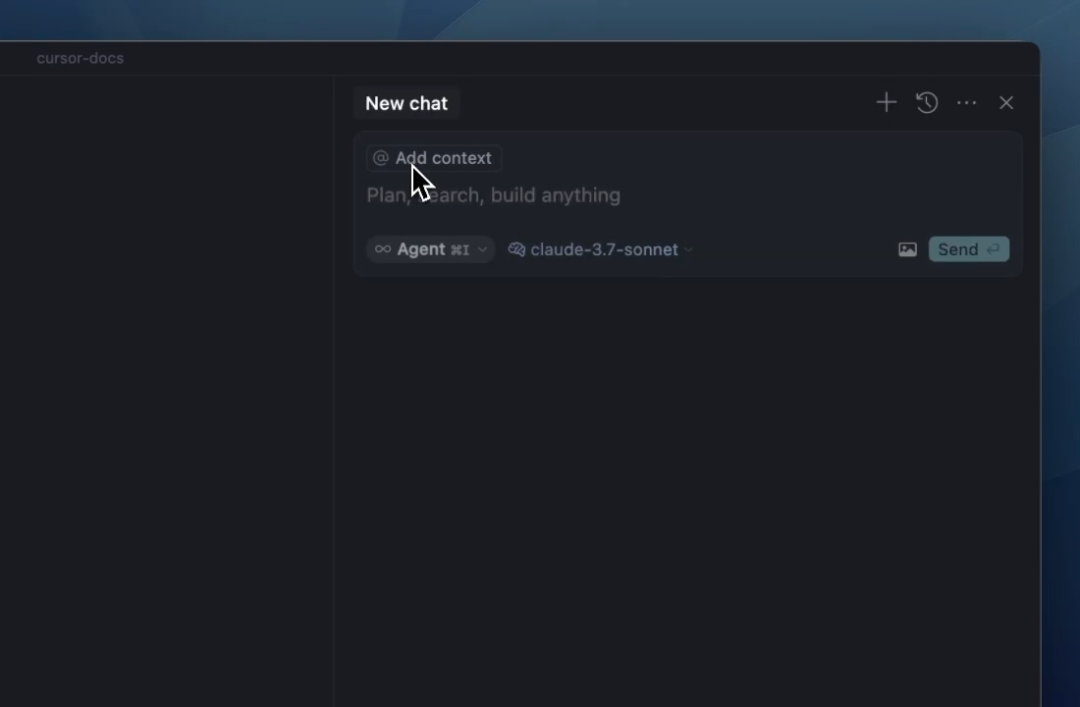Click the Add context button
The width and height of the screenshot is (1080, 707).
click(x=434, y=158)
